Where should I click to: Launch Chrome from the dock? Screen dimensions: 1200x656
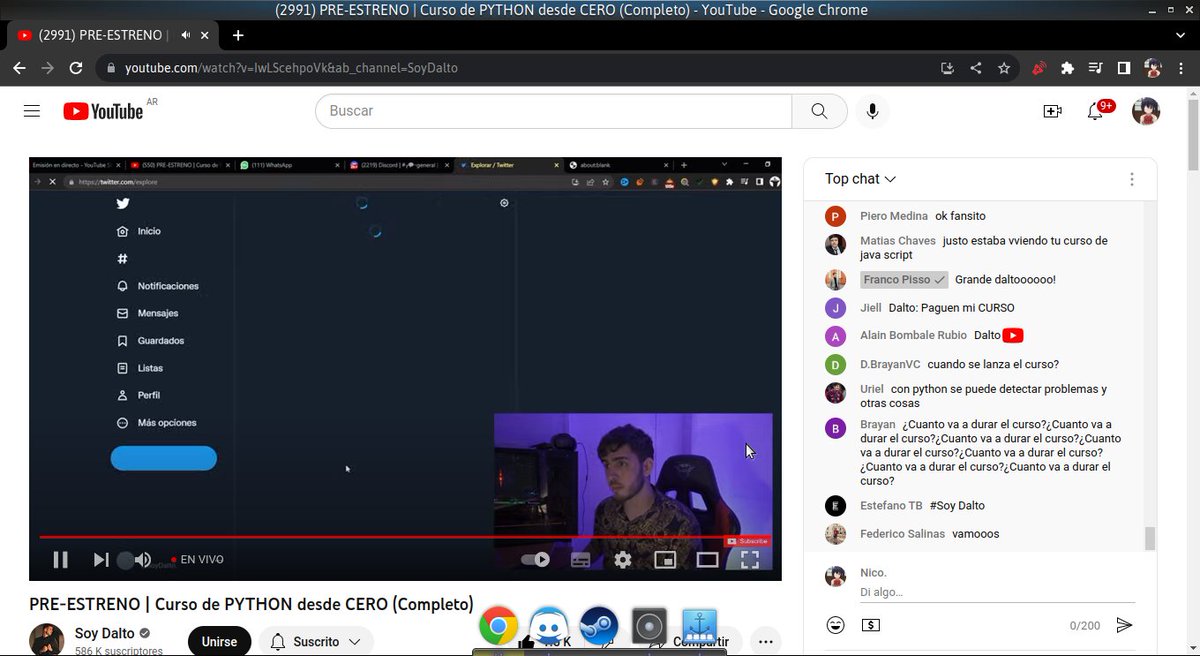coord(499,626)
